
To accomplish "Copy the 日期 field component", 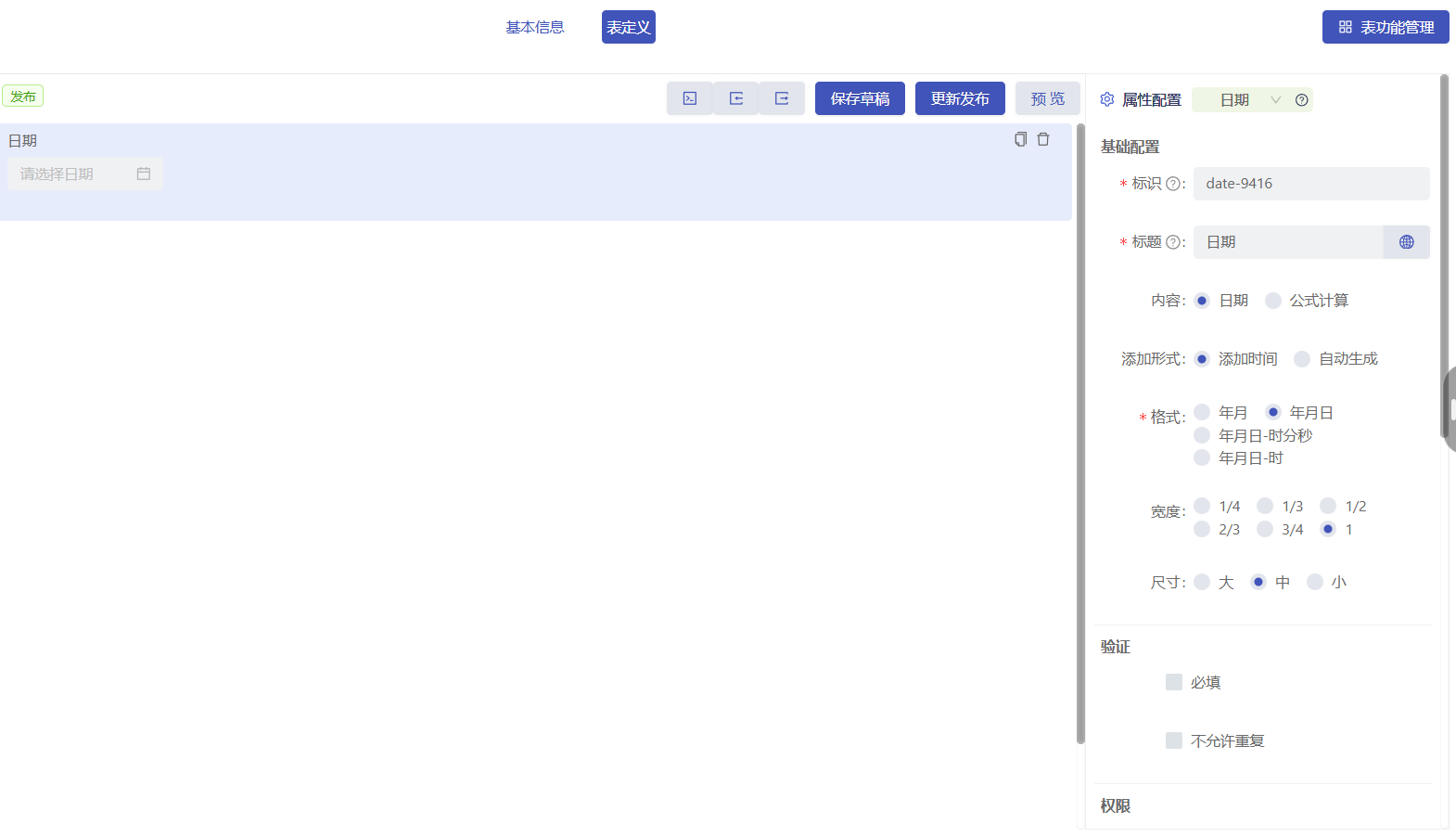I will point(1020,139).
